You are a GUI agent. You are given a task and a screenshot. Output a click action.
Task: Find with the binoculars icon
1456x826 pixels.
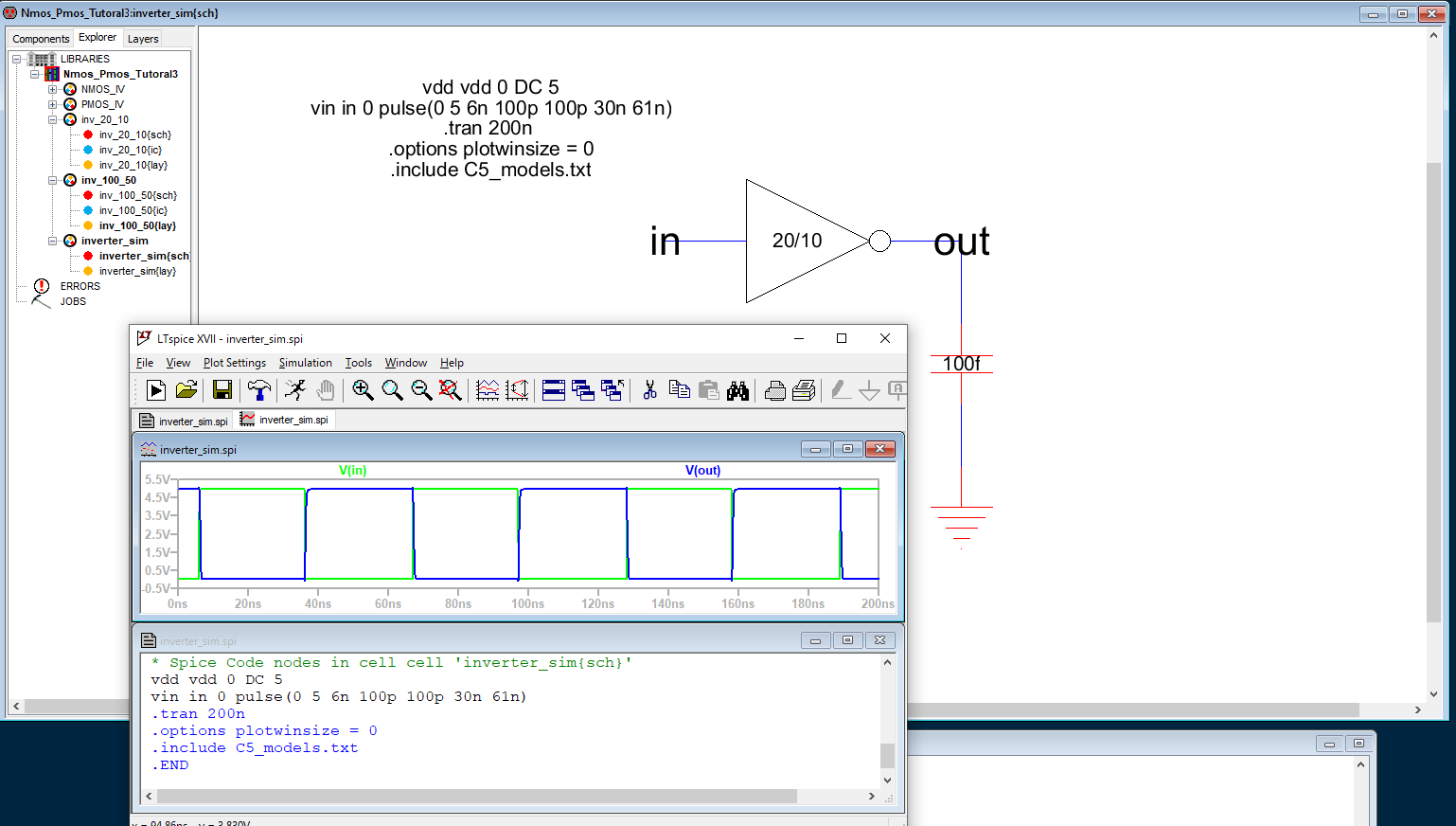(737, 390)
